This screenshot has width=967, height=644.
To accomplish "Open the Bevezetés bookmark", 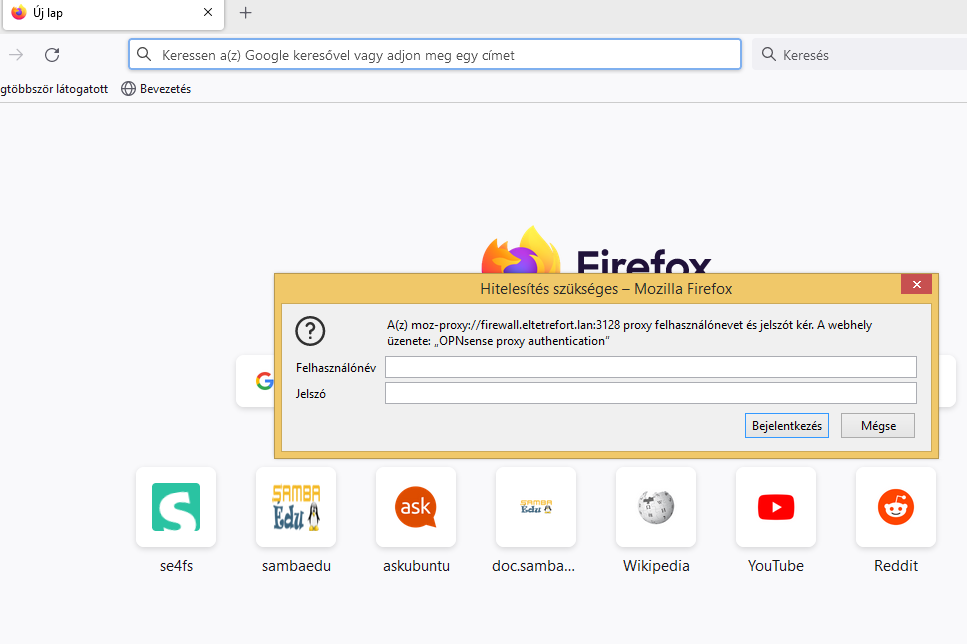I will 156,89.
